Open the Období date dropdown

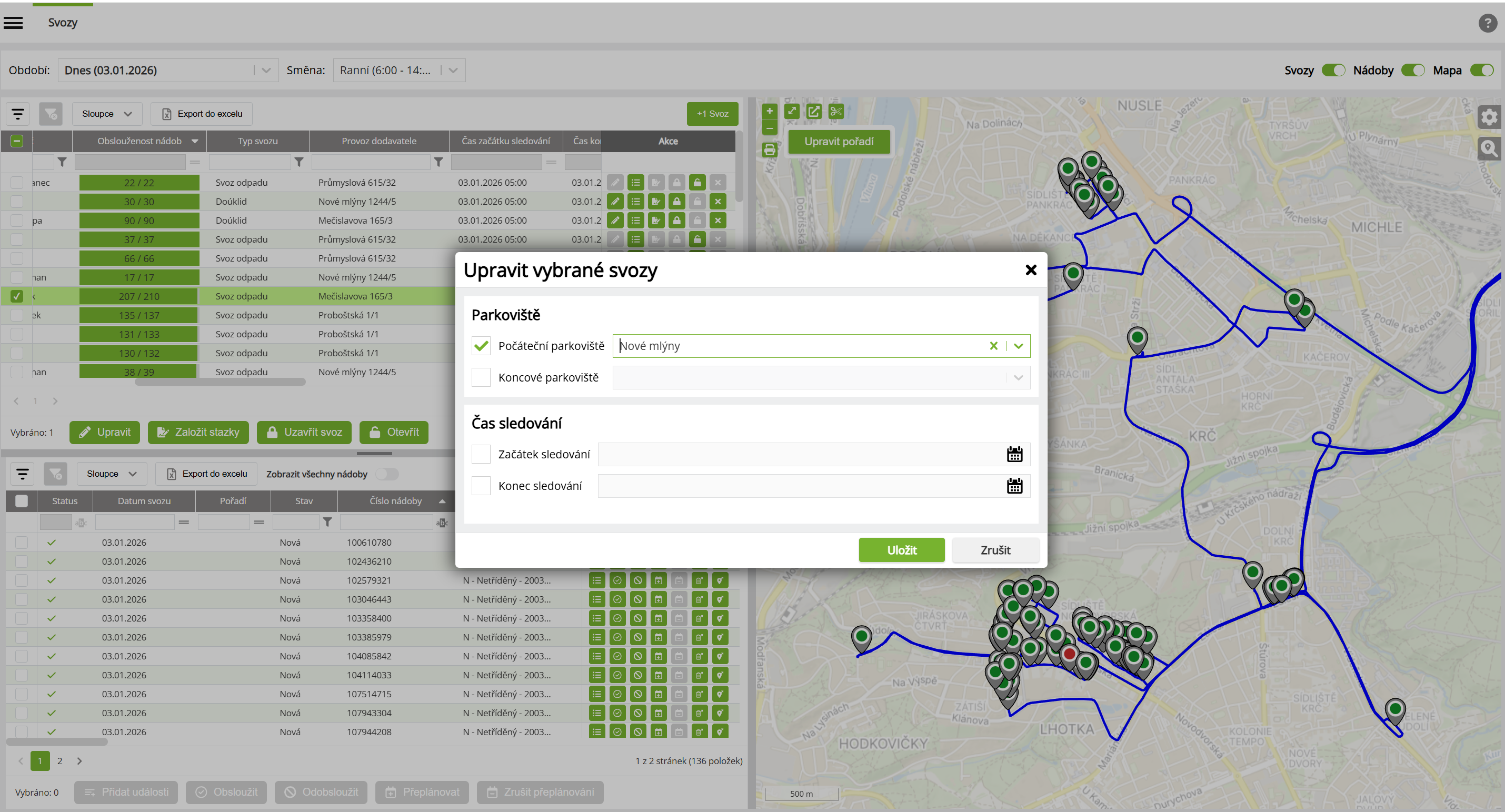[266, 70]
